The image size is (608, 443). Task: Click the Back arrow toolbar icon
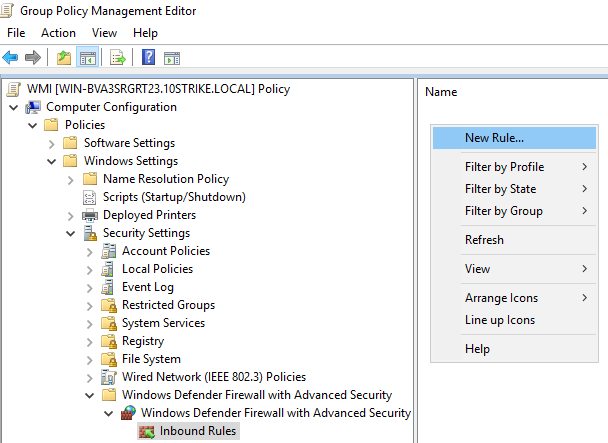(x=10, y=58)
